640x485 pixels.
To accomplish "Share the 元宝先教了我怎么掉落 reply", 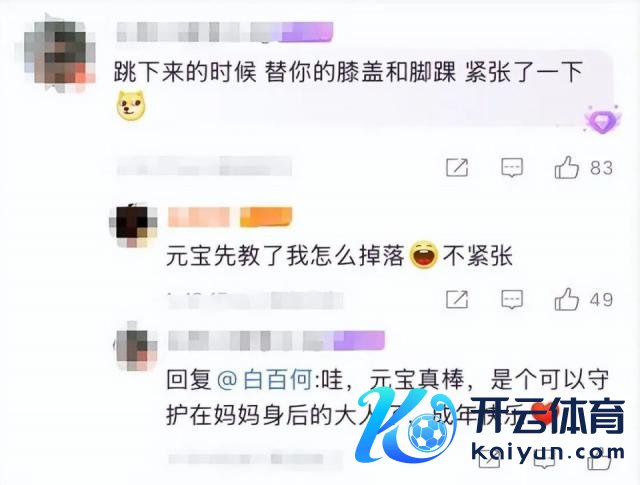I will click(x=457, y=300).
